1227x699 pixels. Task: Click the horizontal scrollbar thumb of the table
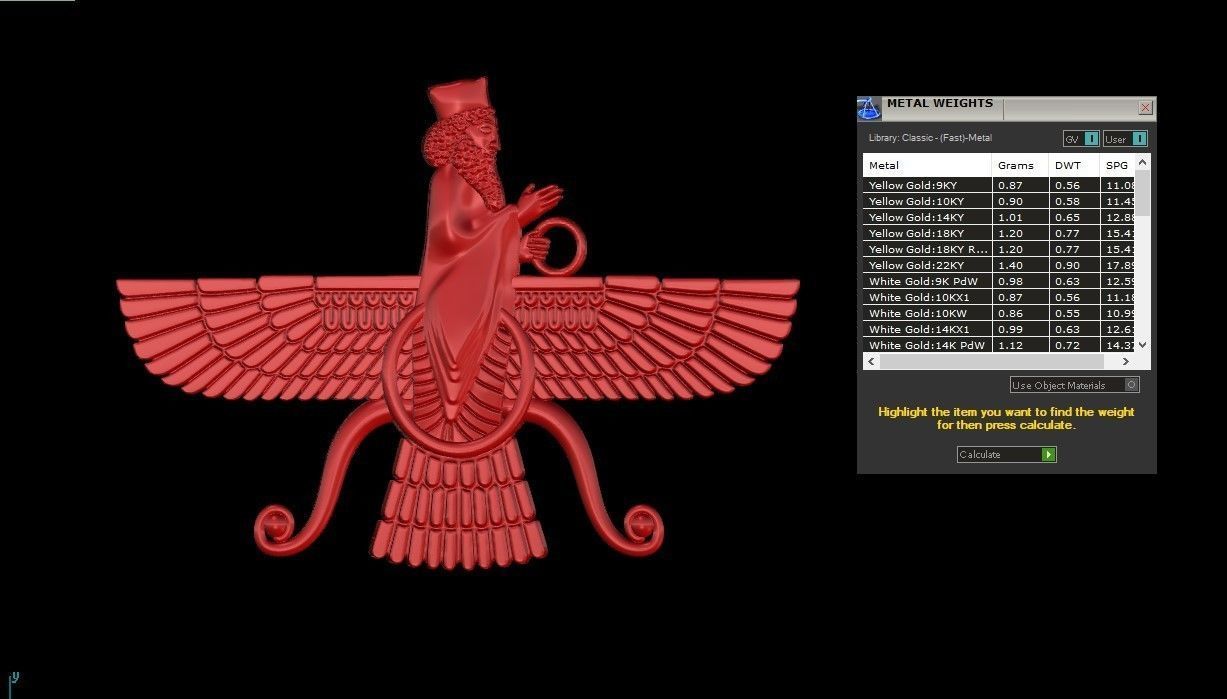coord(991,362)
